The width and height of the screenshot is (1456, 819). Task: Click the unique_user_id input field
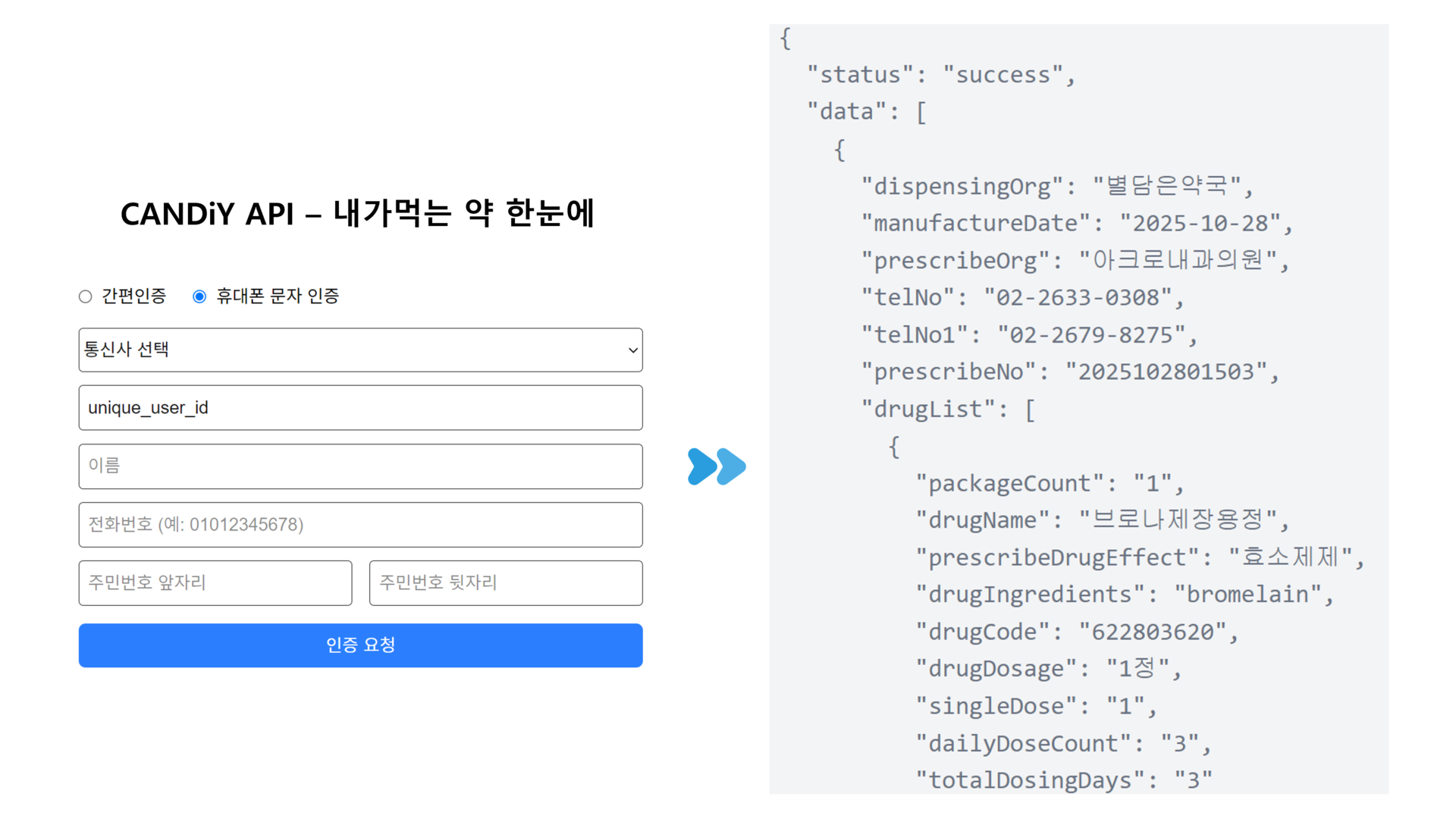(x=360, y=408)
